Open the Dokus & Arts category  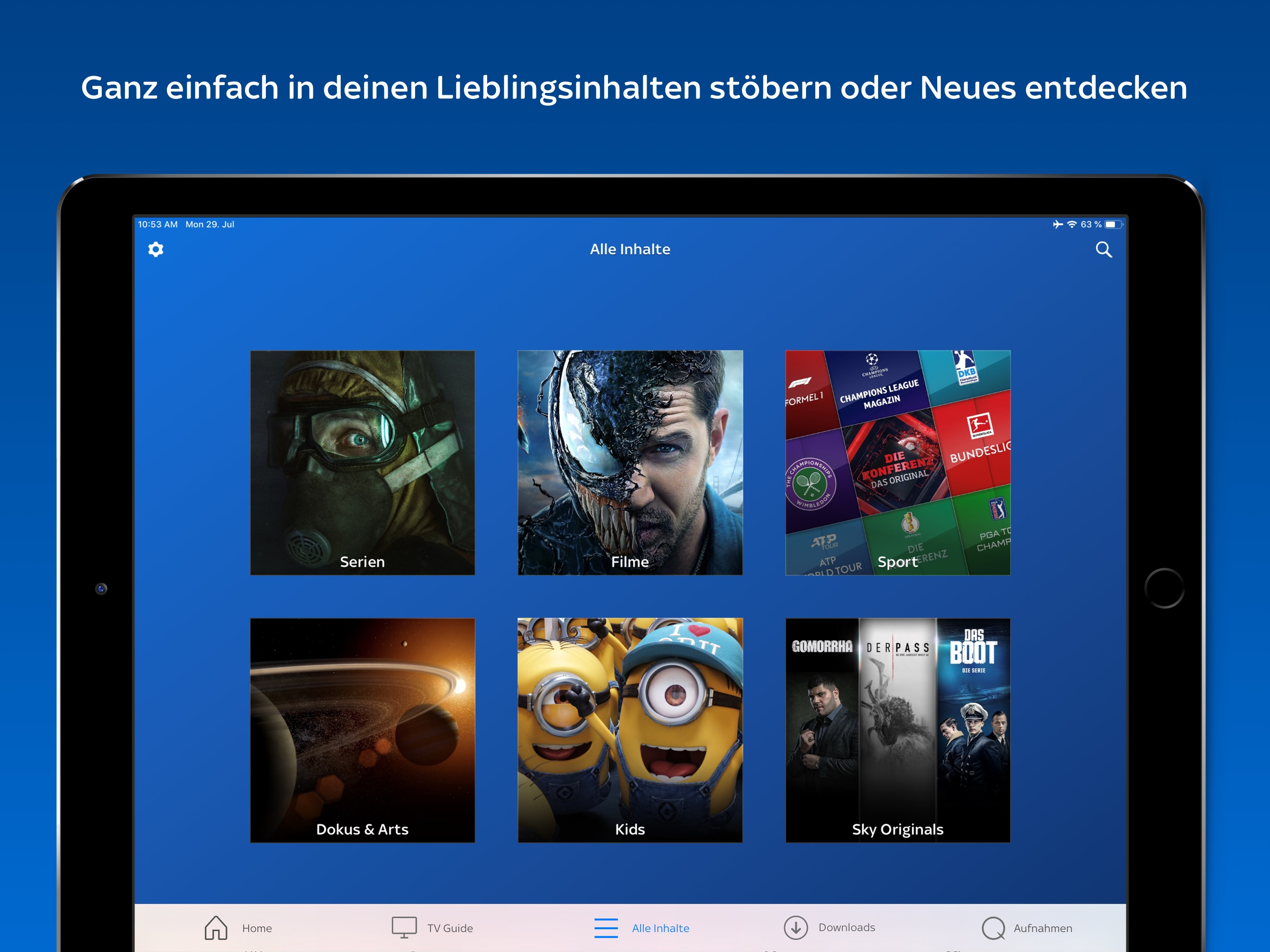(362, 730)
